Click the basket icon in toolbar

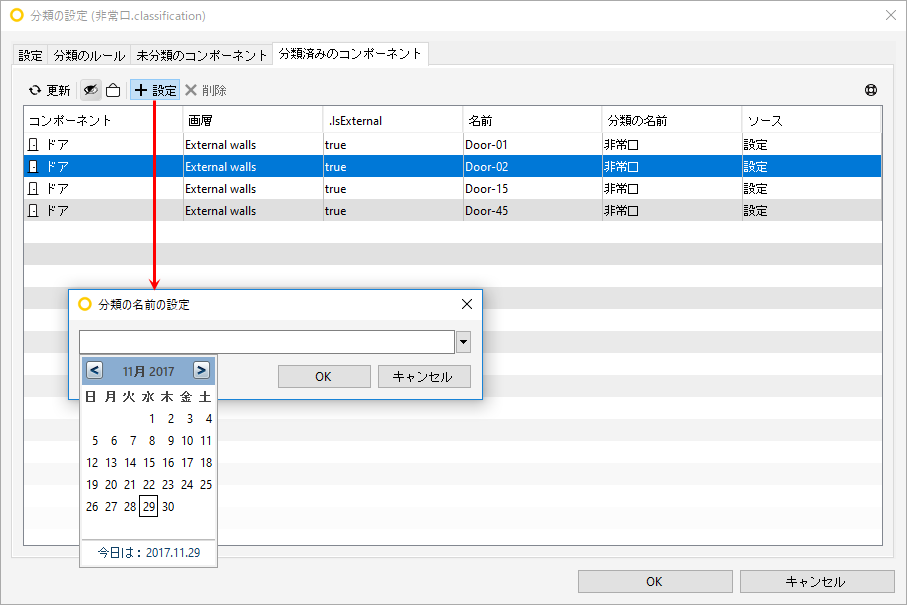coord(113,90)
